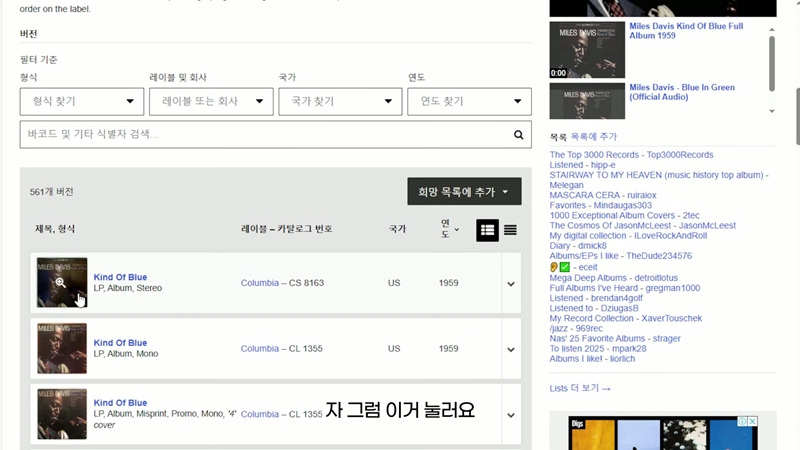800x450 pixels.
Task: Expand the misprint promo version row
Action: point(511,415)
